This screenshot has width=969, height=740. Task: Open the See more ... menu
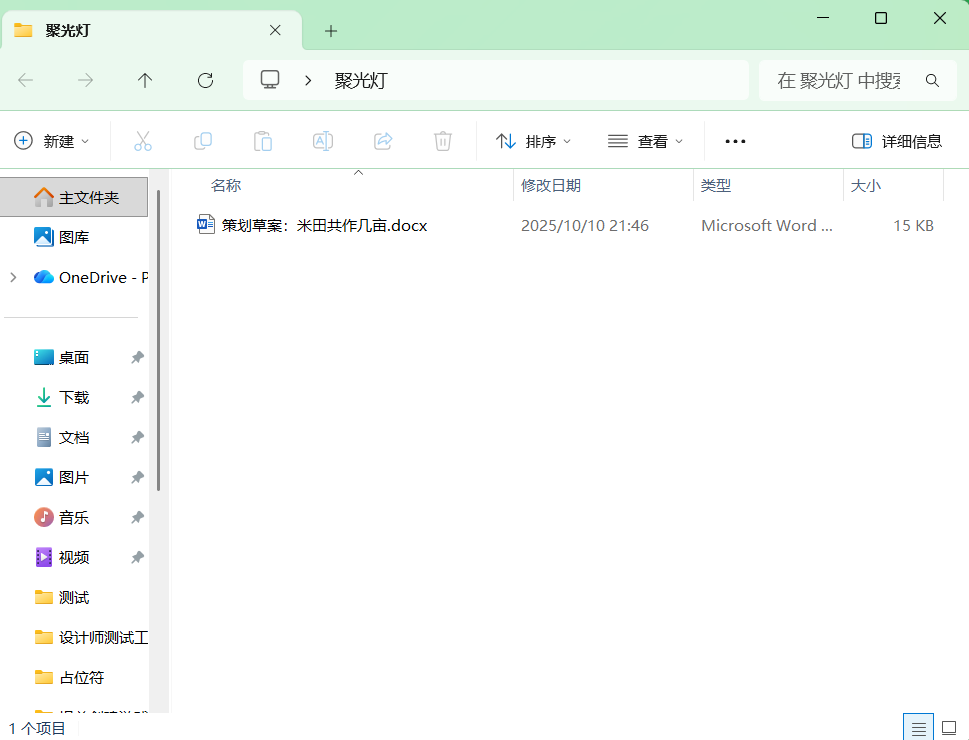click(735, 141)
